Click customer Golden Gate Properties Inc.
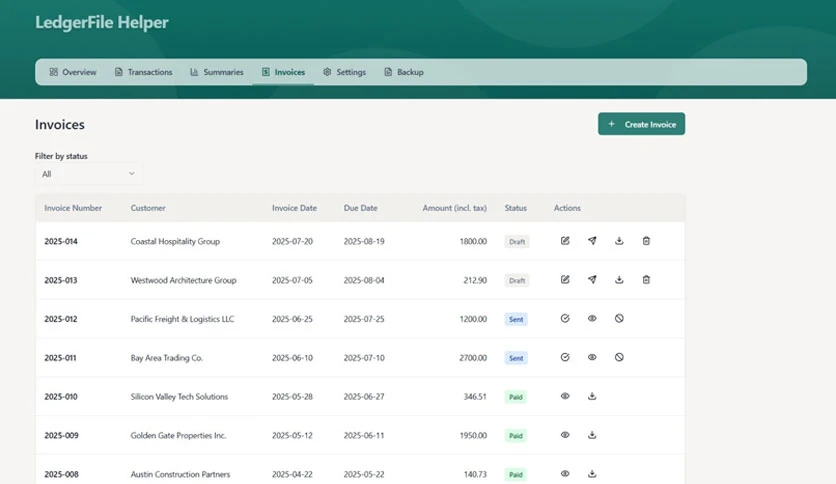This screenshot has height=484, width=836. point(179,435)
